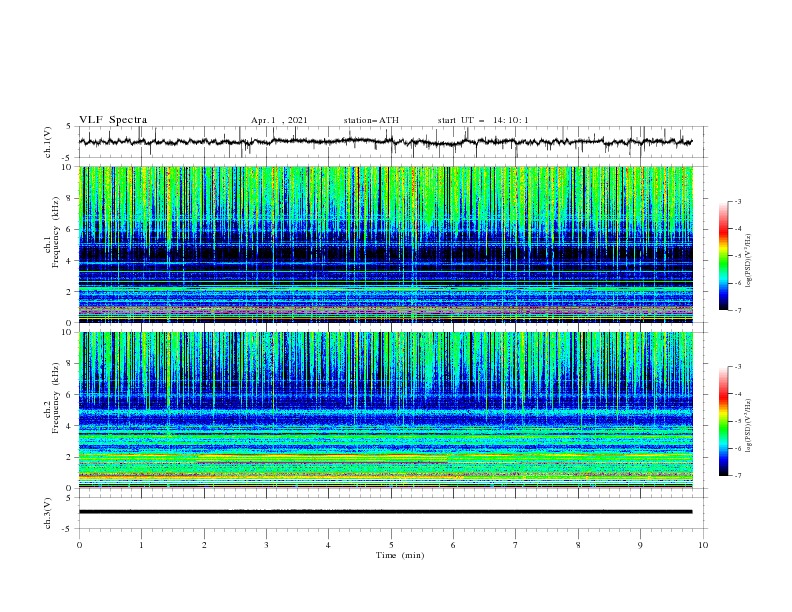Click inside the ch.2 spectrogram panel
The image size is (792, 612).
coord(386,410)
